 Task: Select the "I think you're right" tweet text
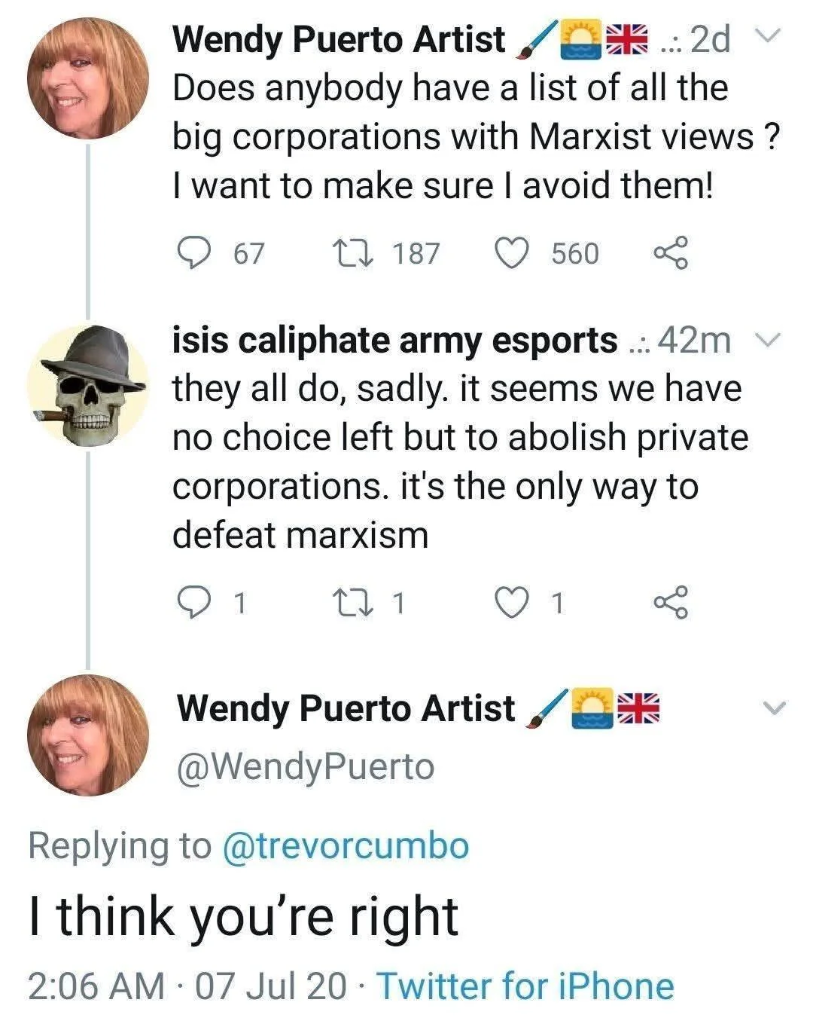pyautogui.click(x=243, y=916)
